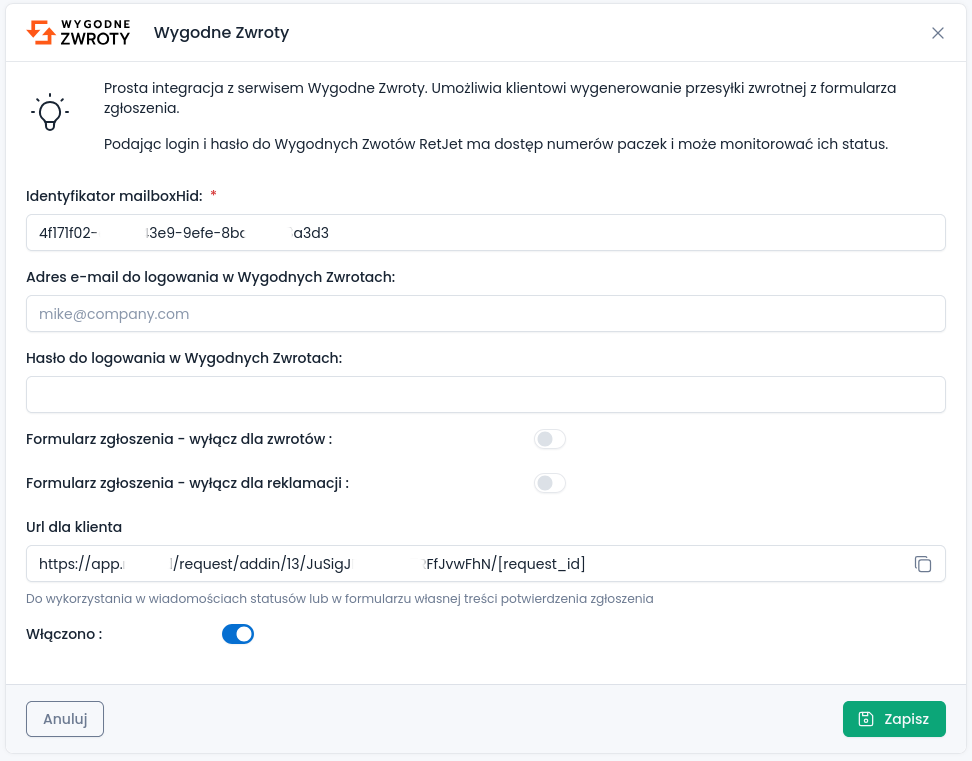972x761 pixels.
Task: Copy the customer URL to clipboard
Action: pos(923,564)
